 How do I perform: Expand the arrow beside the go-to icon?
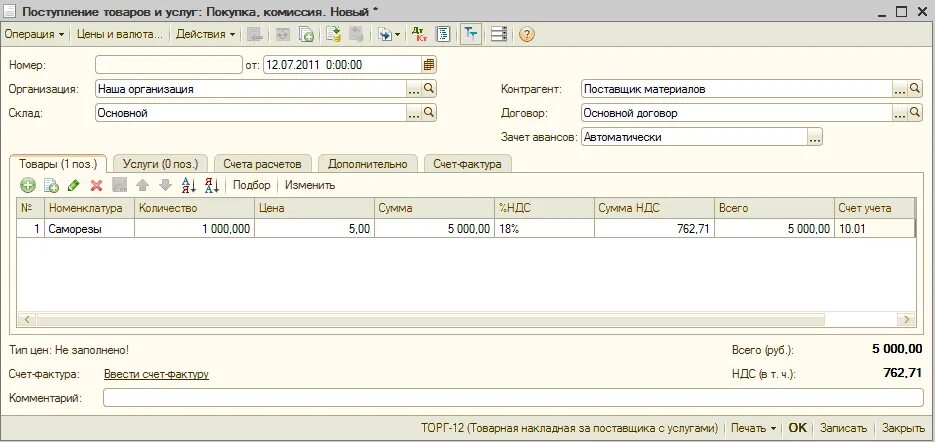pos(398,35)
